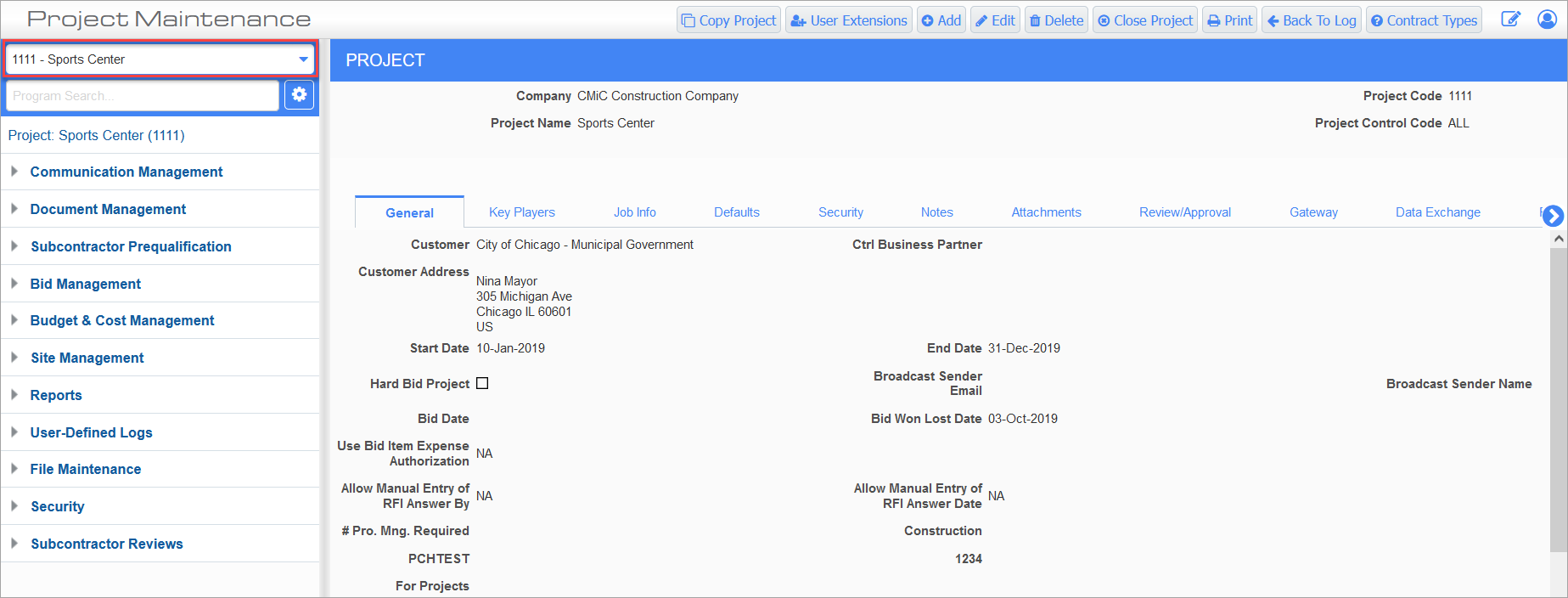Screen dimensions: 1568x598
Task: Click the Add button in toolbar
Action: tap(941, 20)
